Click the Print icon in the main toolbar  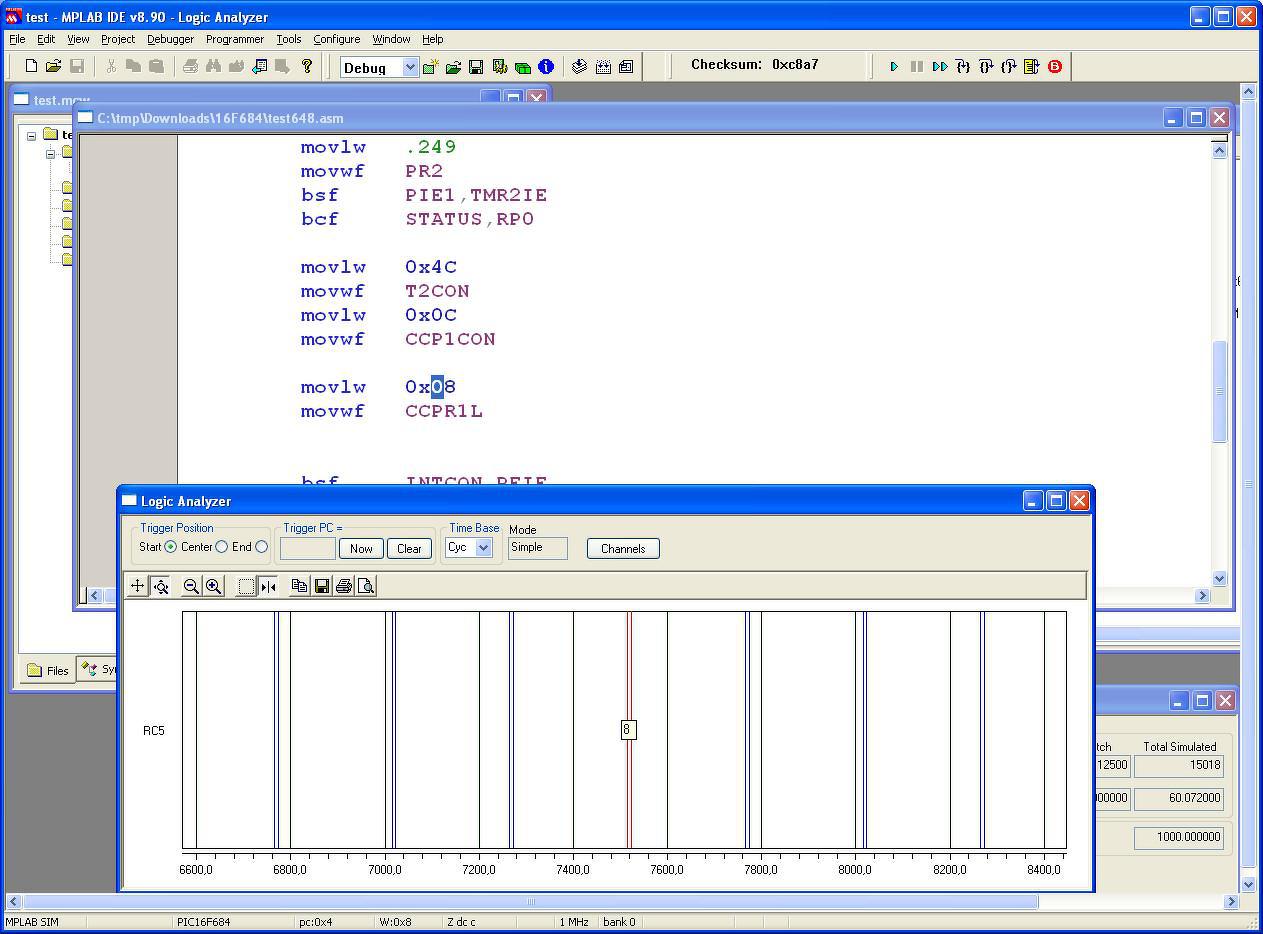[x=190, y=67]
